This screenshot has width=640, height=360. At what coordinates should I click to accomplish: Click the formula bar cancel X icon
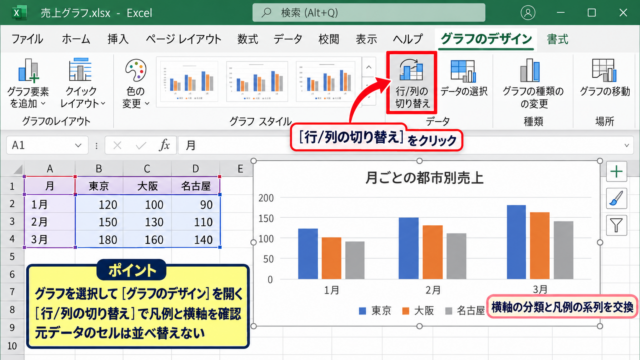point(117,145)
